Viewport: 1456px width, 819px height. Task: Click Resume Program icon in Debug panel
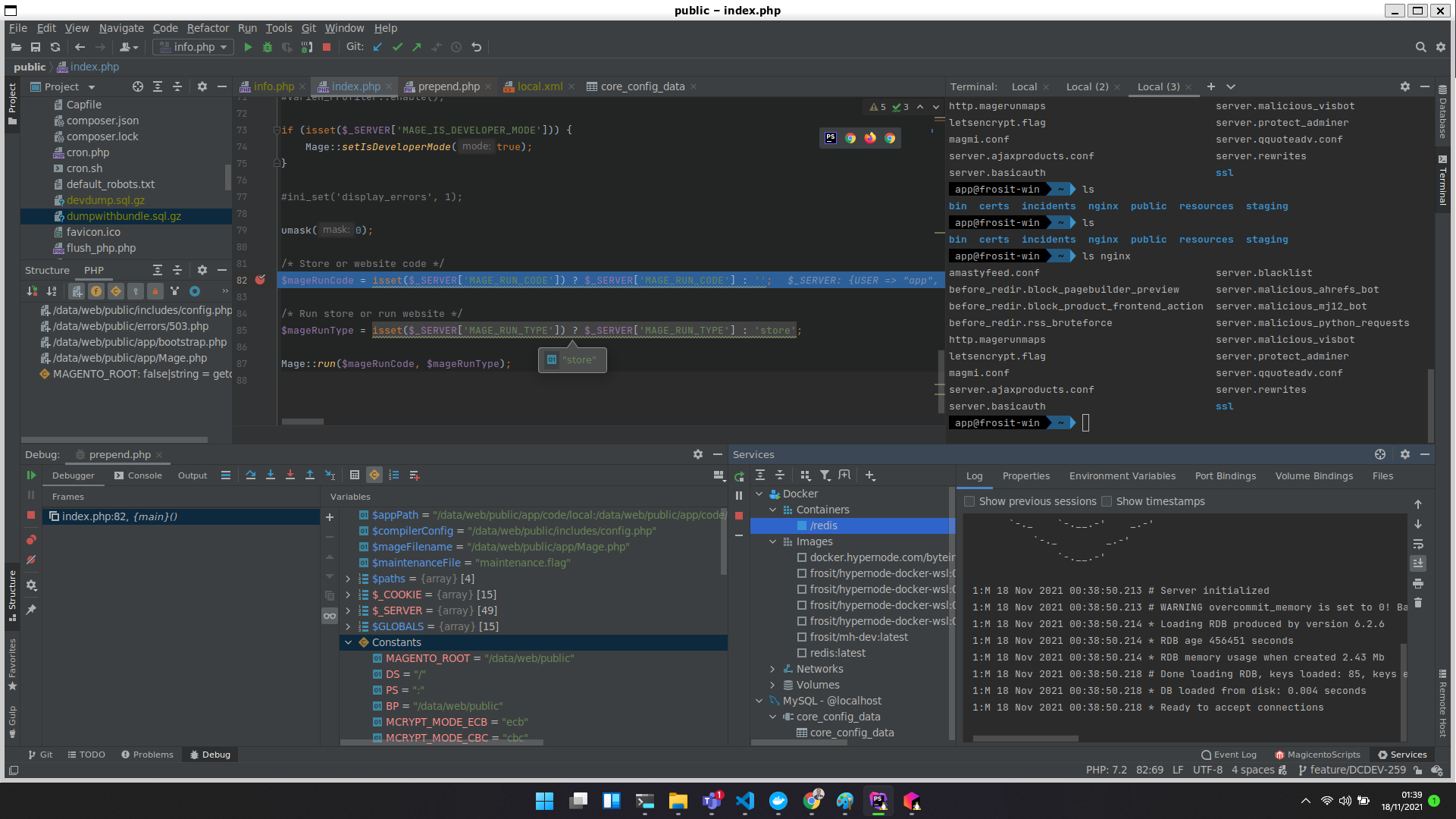(31, 475)
